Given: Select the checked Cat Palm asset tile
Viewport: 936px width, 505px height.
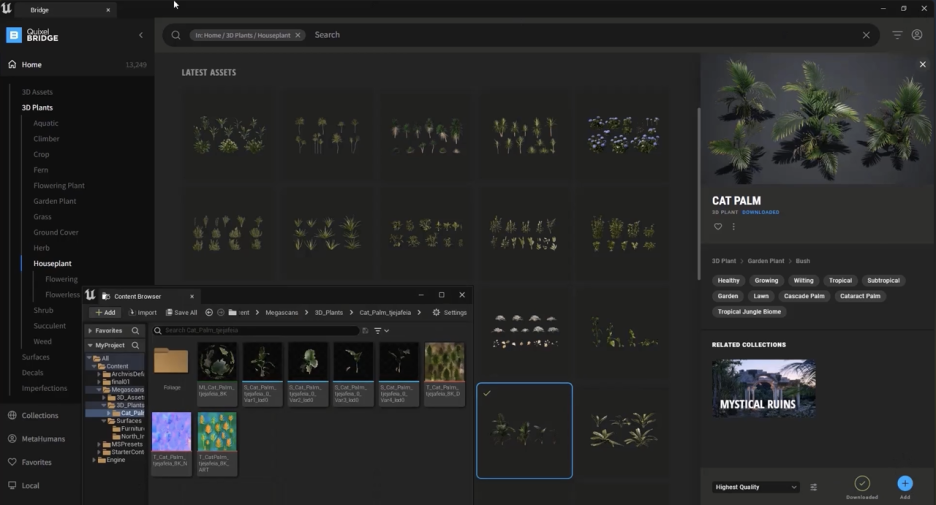Looking at the screenshot, I should coord(524,430).
